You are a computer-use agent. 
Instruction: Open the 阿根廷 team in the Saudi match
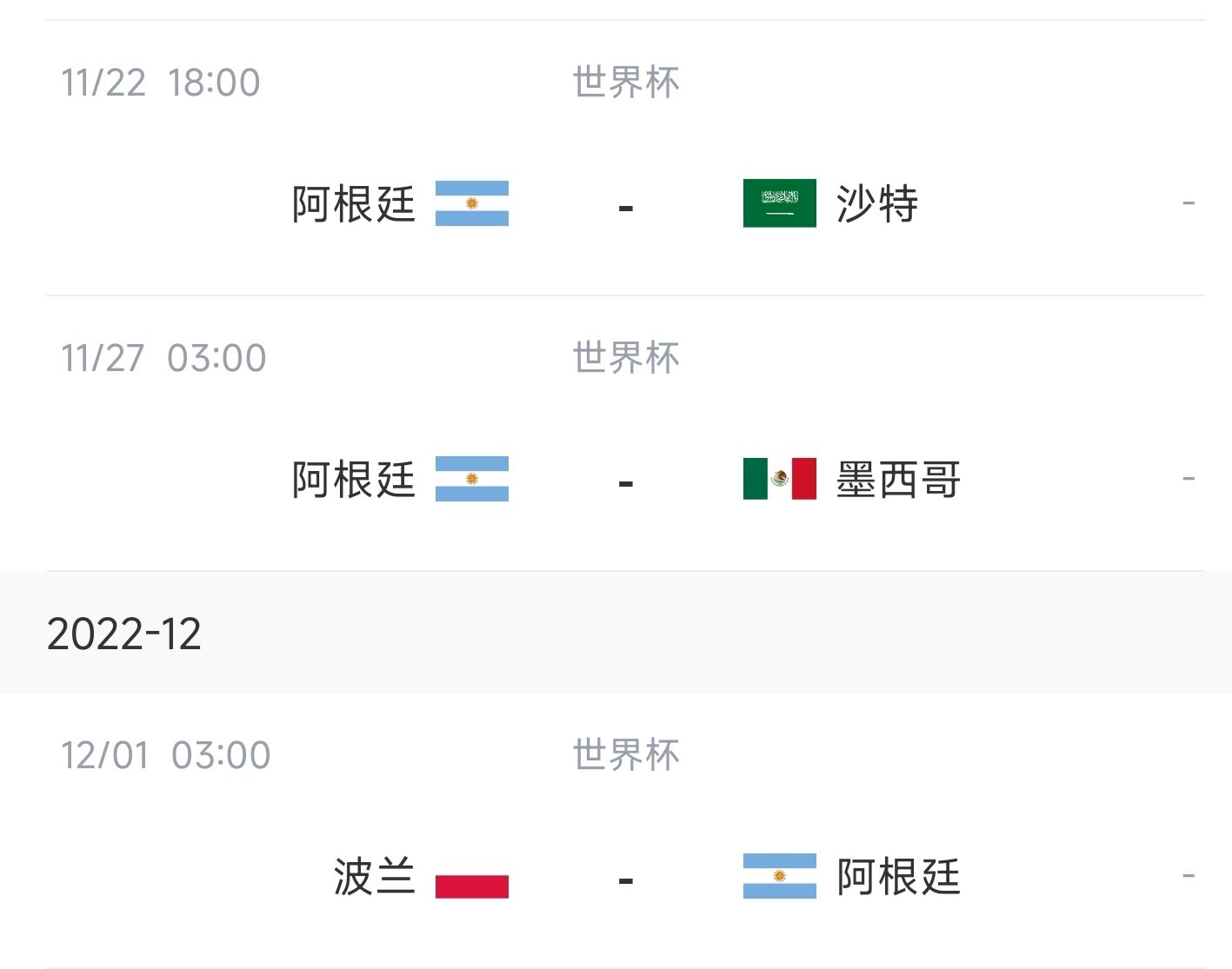[x=353, y=204]
